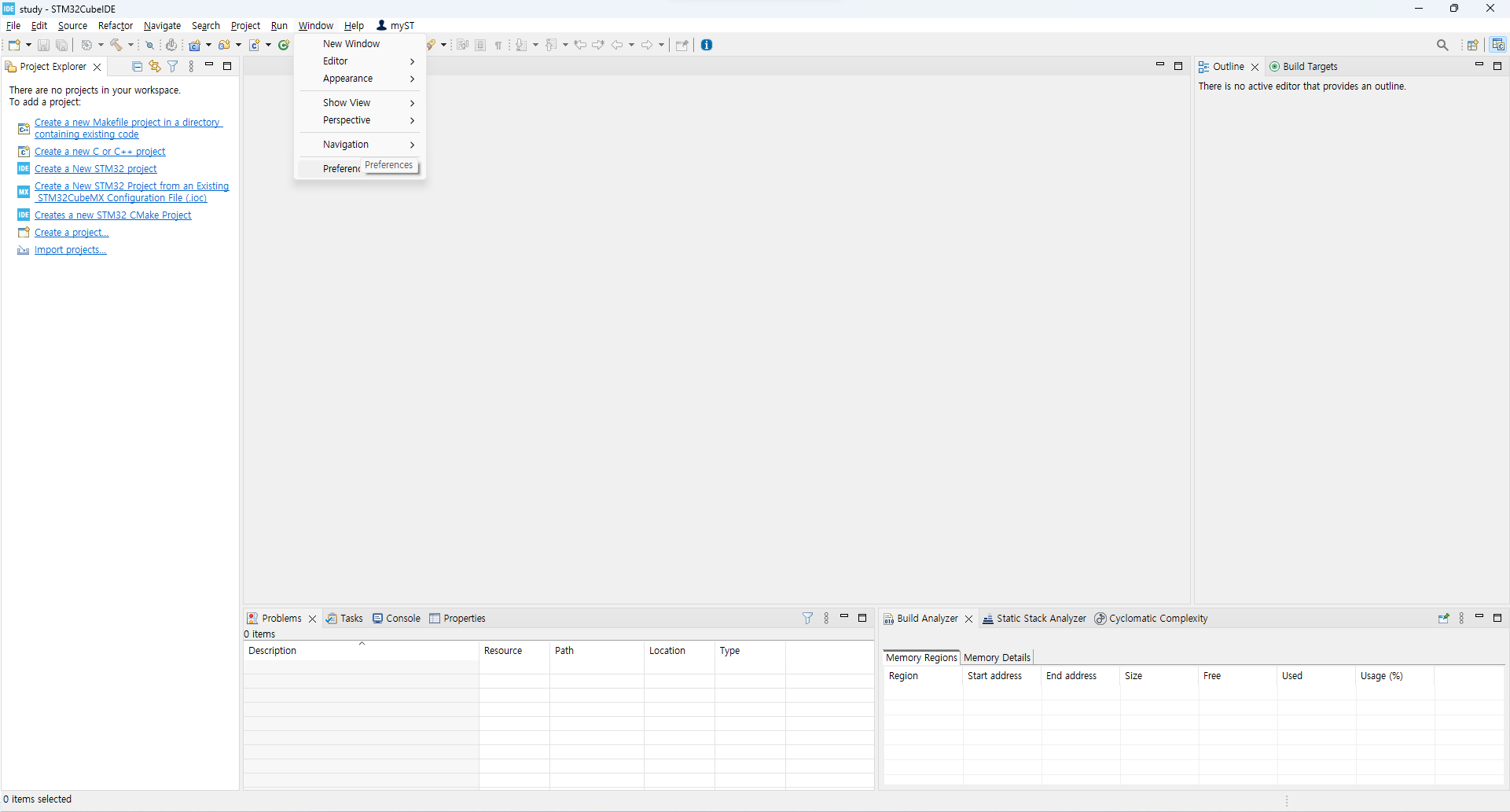The width and height of the screenshot is (1510, 812).
Task: Open the Project menu
Action: click(x=245, y=26)
